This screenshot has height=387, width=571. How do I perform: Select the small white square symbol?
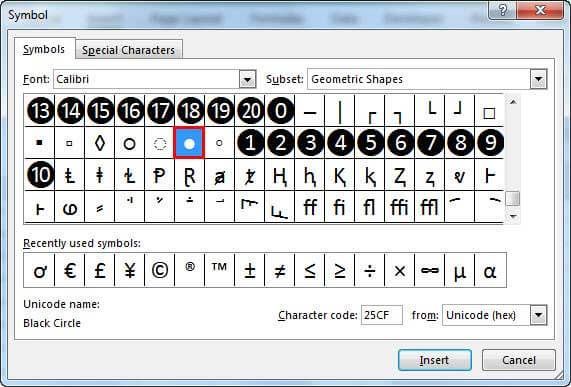[70, 143]
